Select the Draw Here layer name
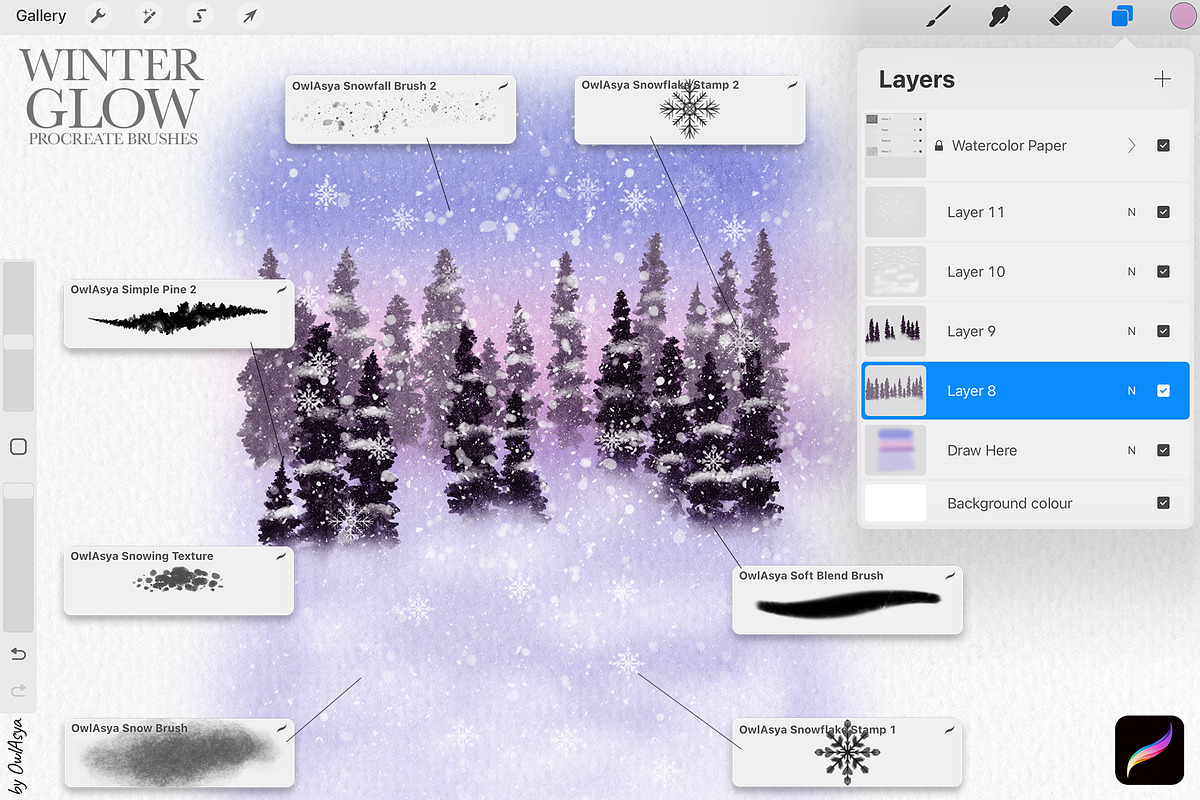 (x=982, y=450)
